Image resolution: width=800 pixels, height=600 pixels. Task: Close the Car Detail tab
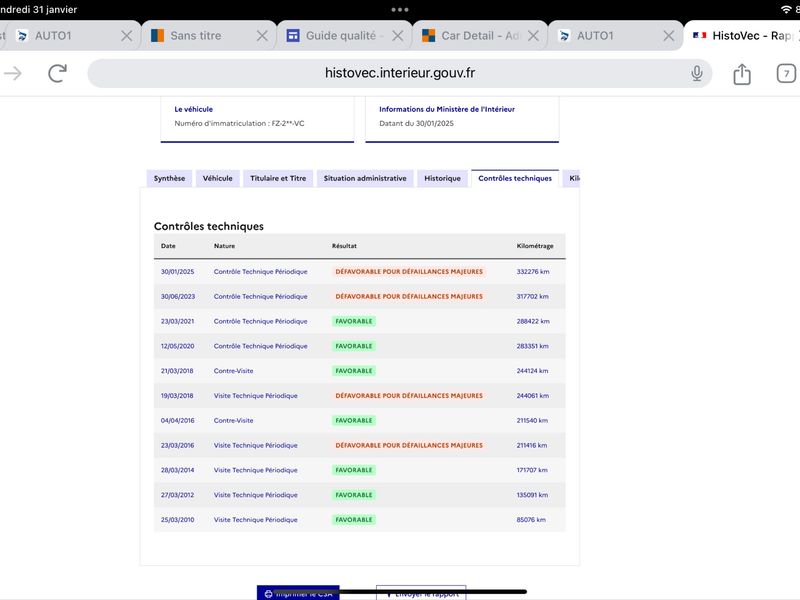tap(533, 36)
